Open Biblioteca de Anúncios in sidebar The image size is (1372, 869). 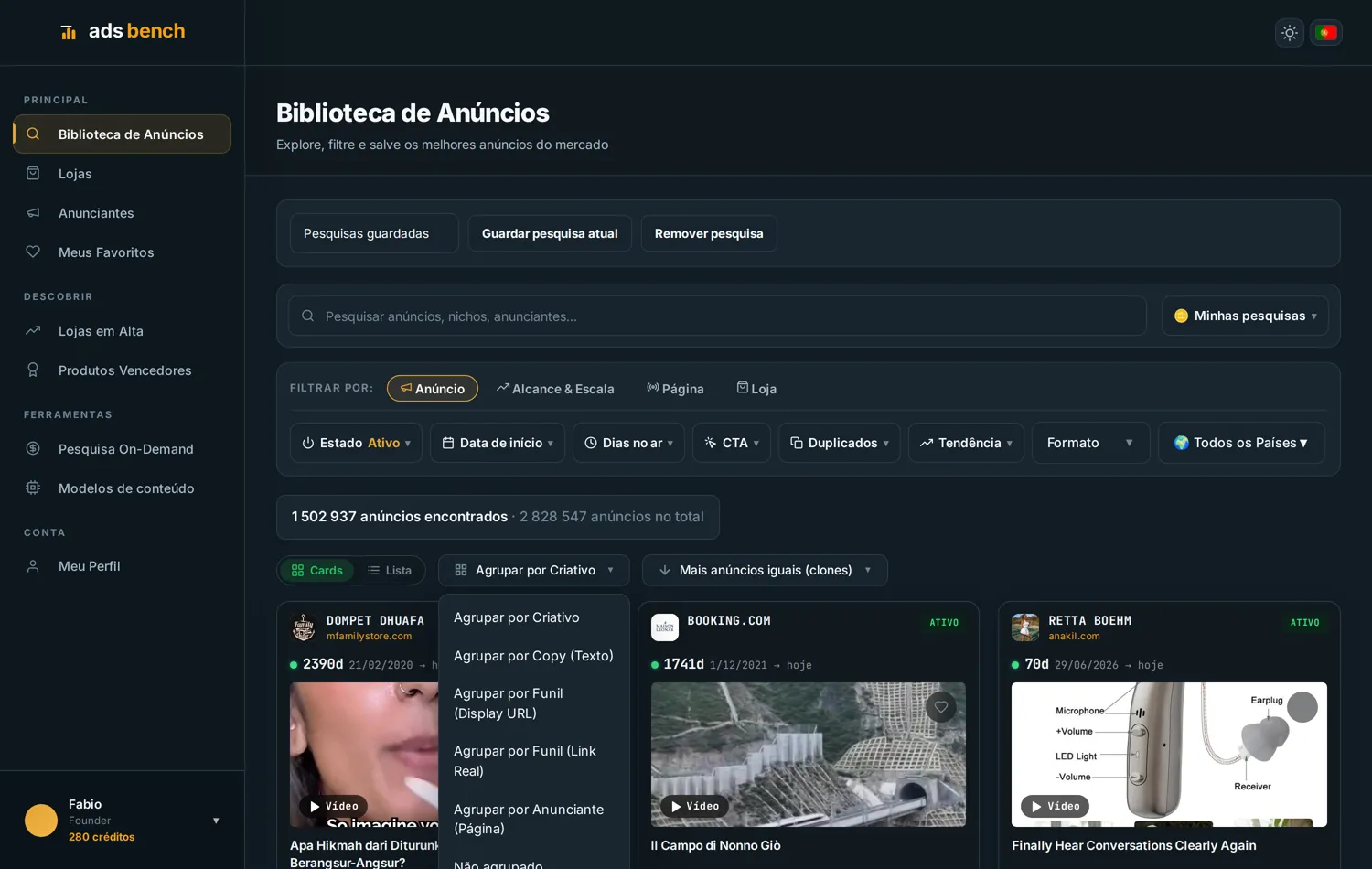click(122, 134)
